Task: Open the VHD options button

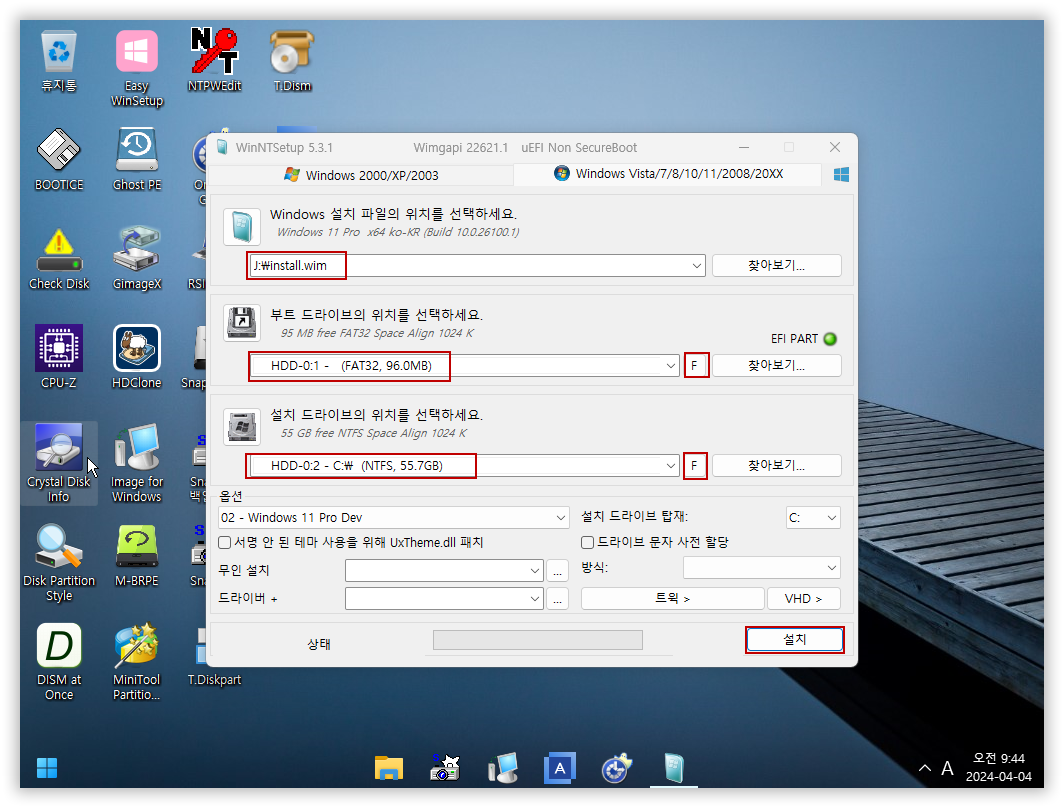Action: (x=803, y=598)
